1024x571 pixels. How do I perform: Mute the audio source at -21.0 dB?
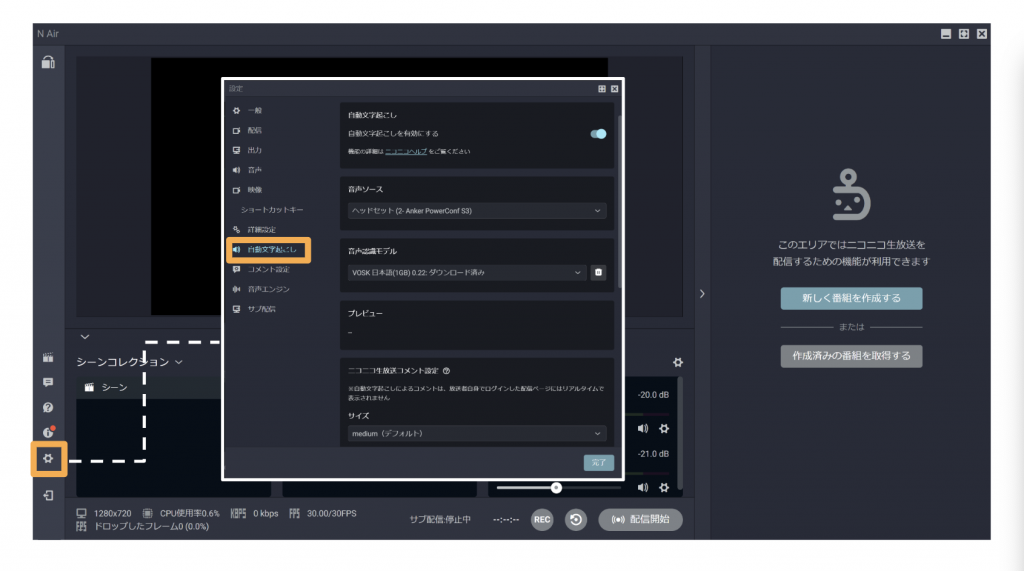[643, 487]
